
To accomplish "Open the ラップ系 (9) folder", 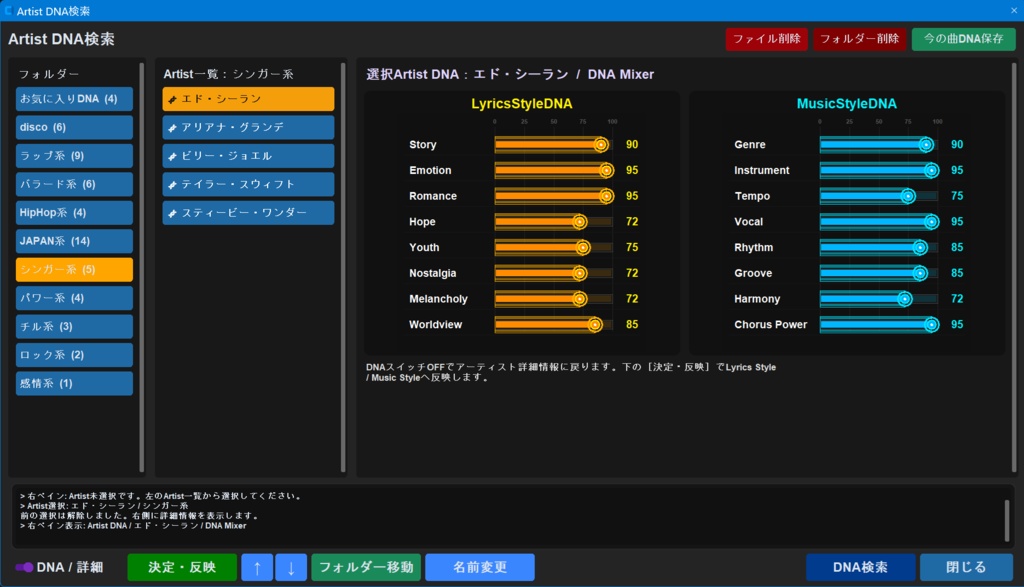I will (74, 155).
